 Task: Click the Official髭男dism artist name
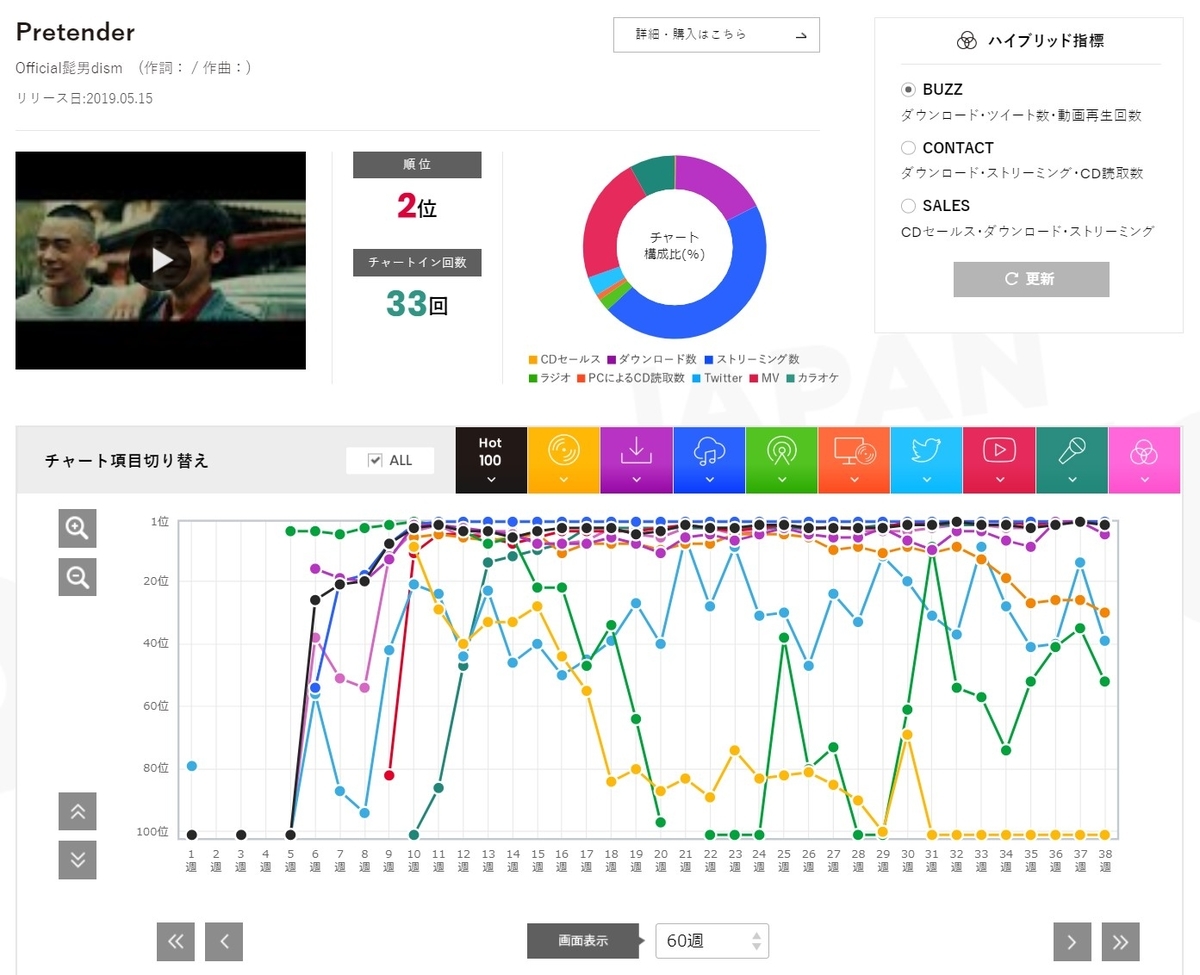click(69, 68)
